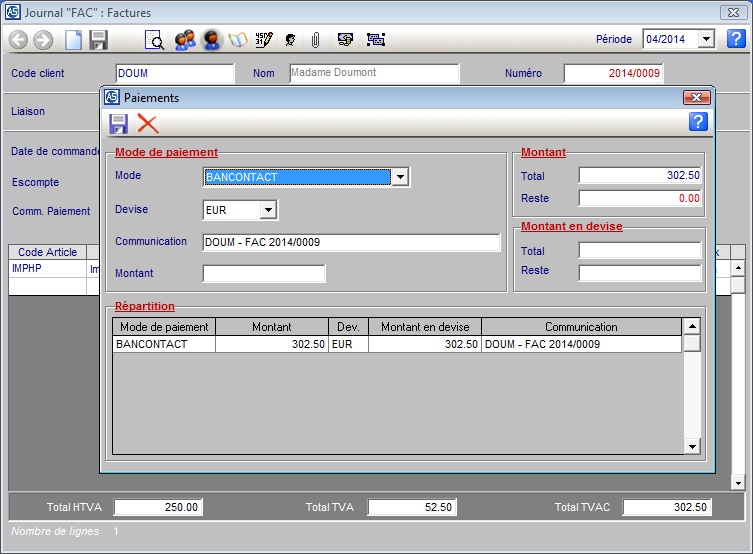This screenshot has height=554, width=753.
Task: Open the document search magnifier icon
Action: point(155,40)
